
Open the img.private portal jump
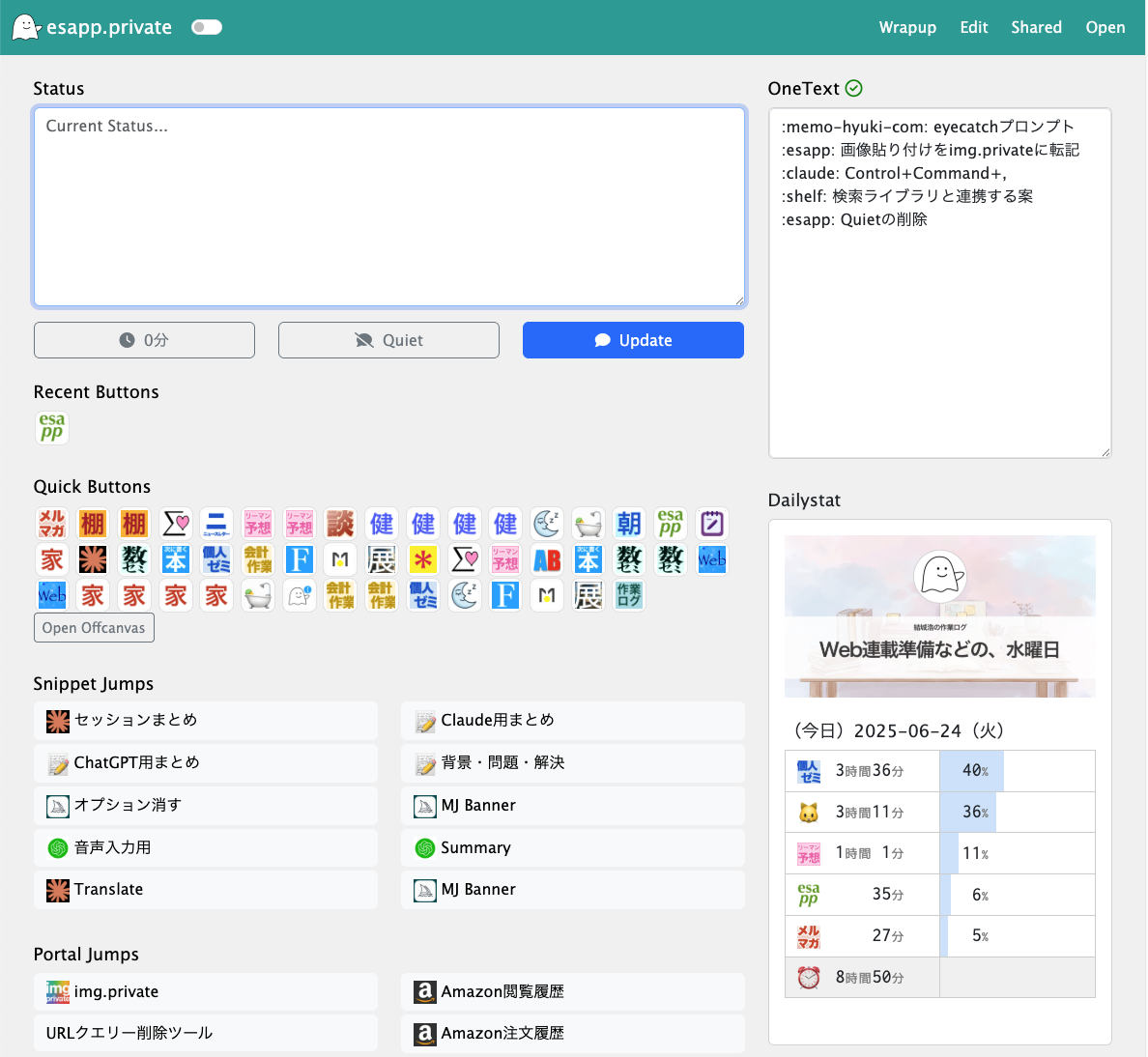coord(206,992)
